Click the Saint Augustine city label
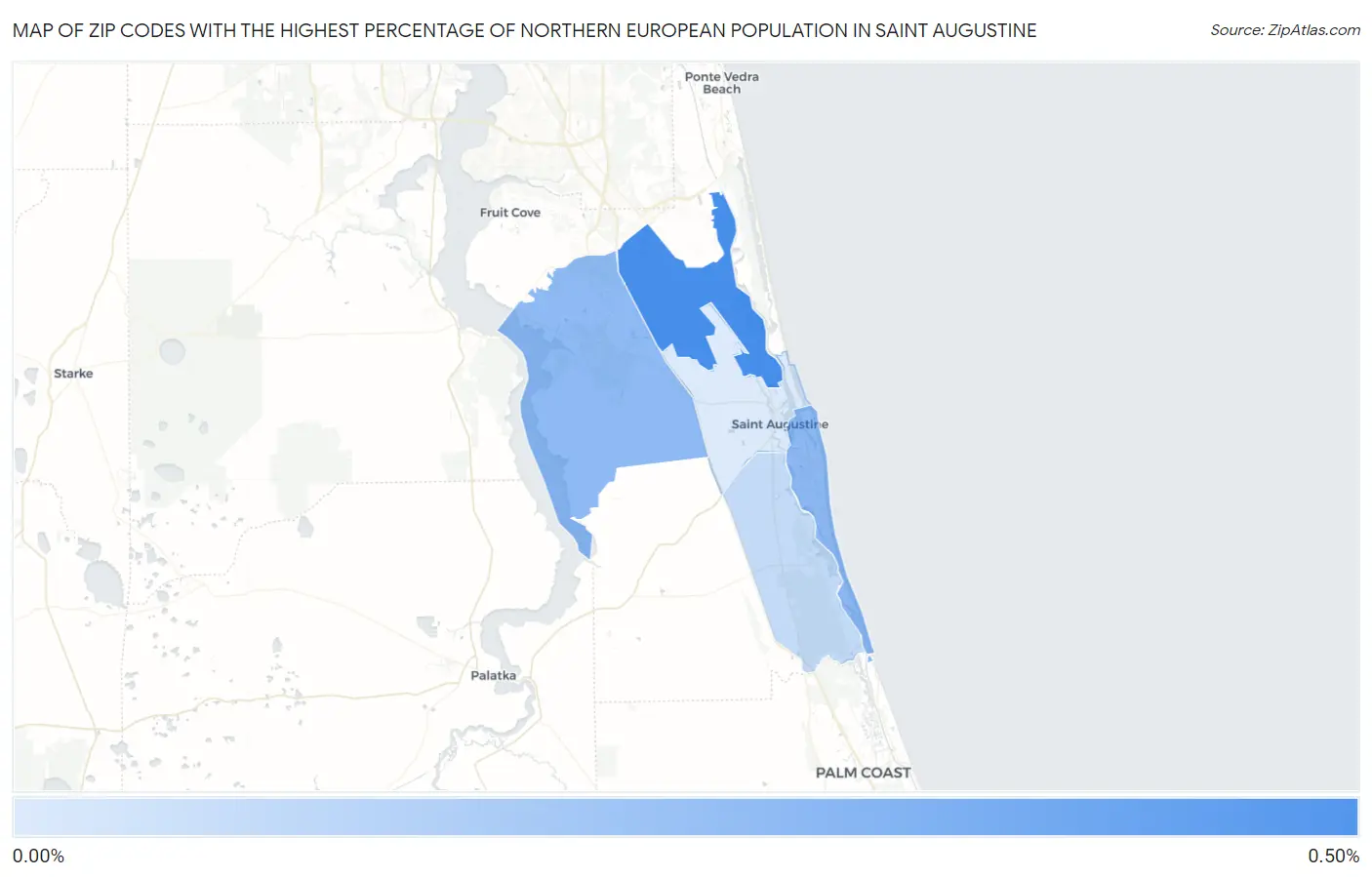 780,424
